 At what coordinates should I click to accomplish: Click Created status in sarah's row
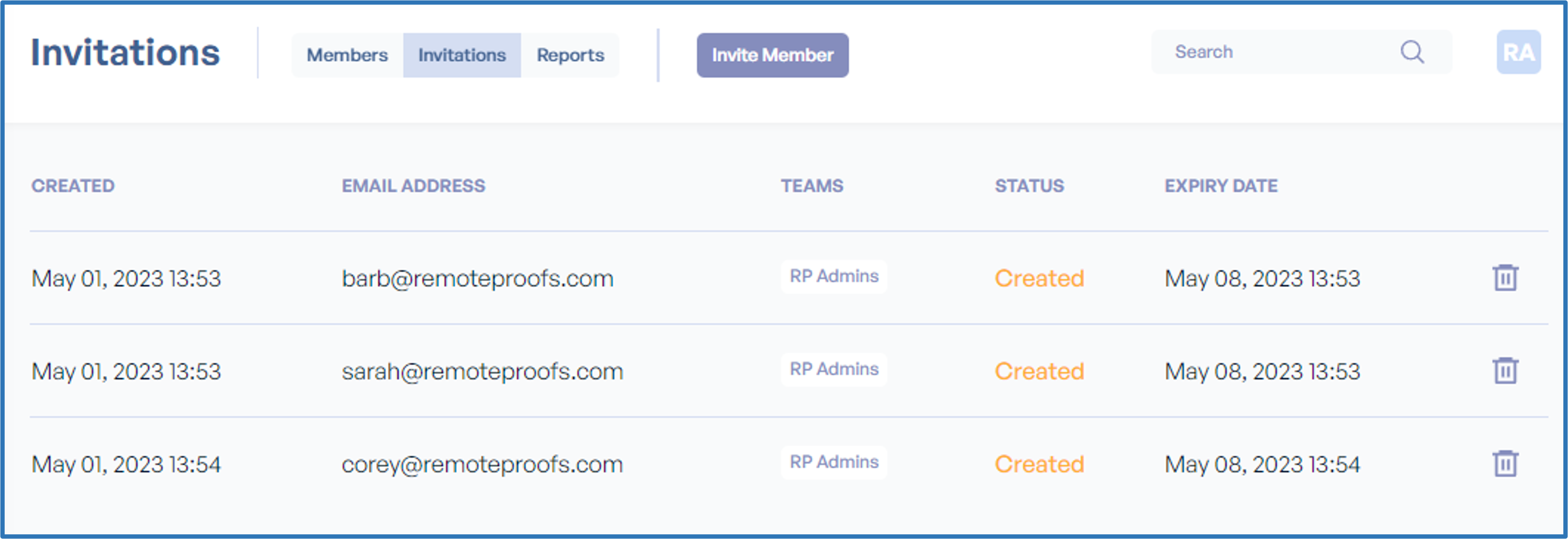(1039, 372)
